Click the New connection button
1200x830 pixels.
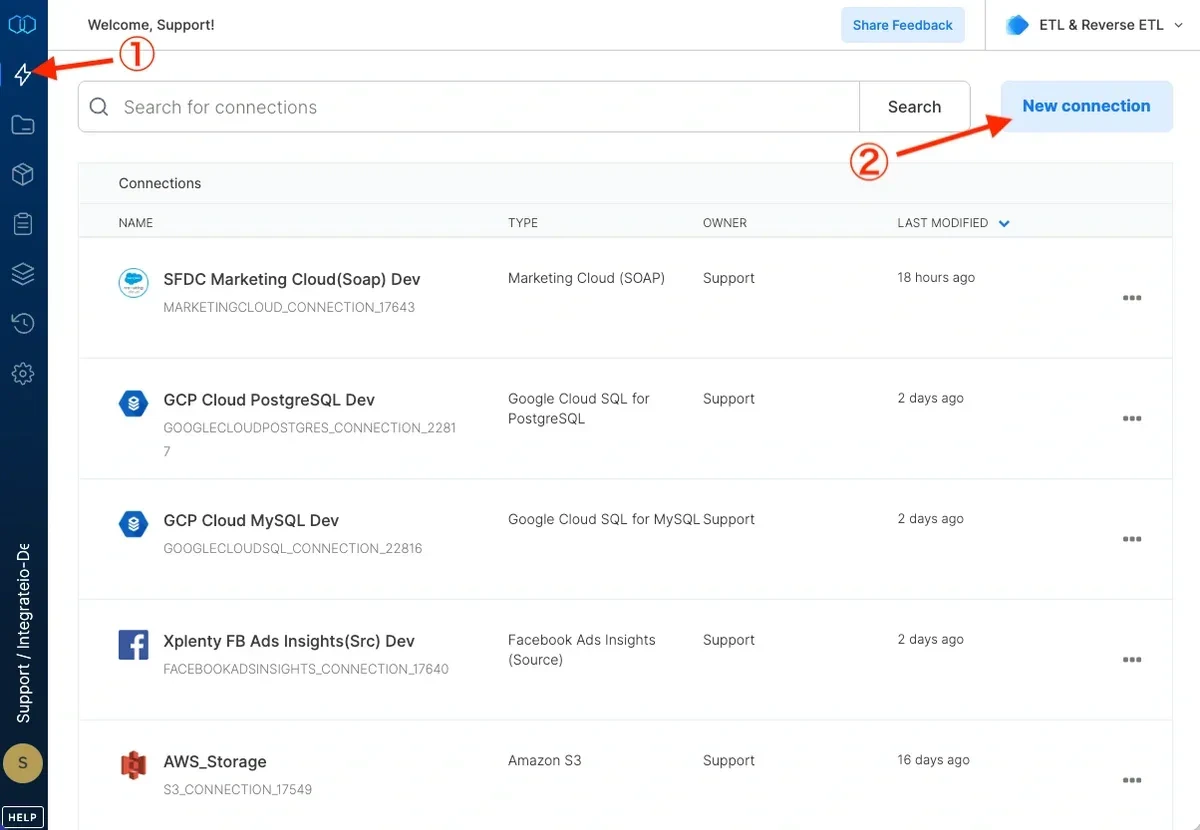[x=1086, y=106]
